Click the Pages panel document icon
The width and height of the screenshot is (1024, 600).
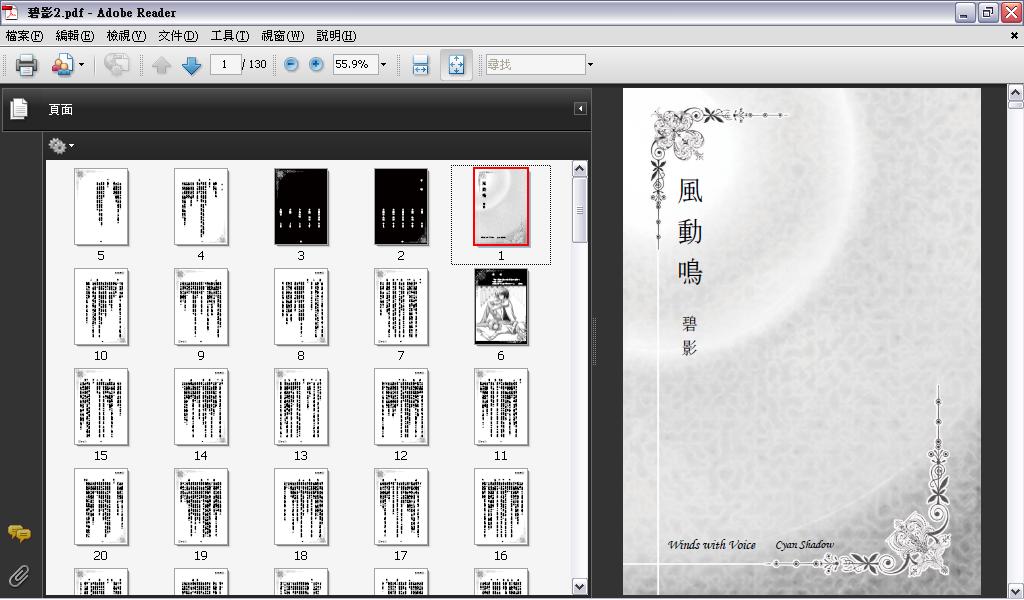(x=20, y=109)
